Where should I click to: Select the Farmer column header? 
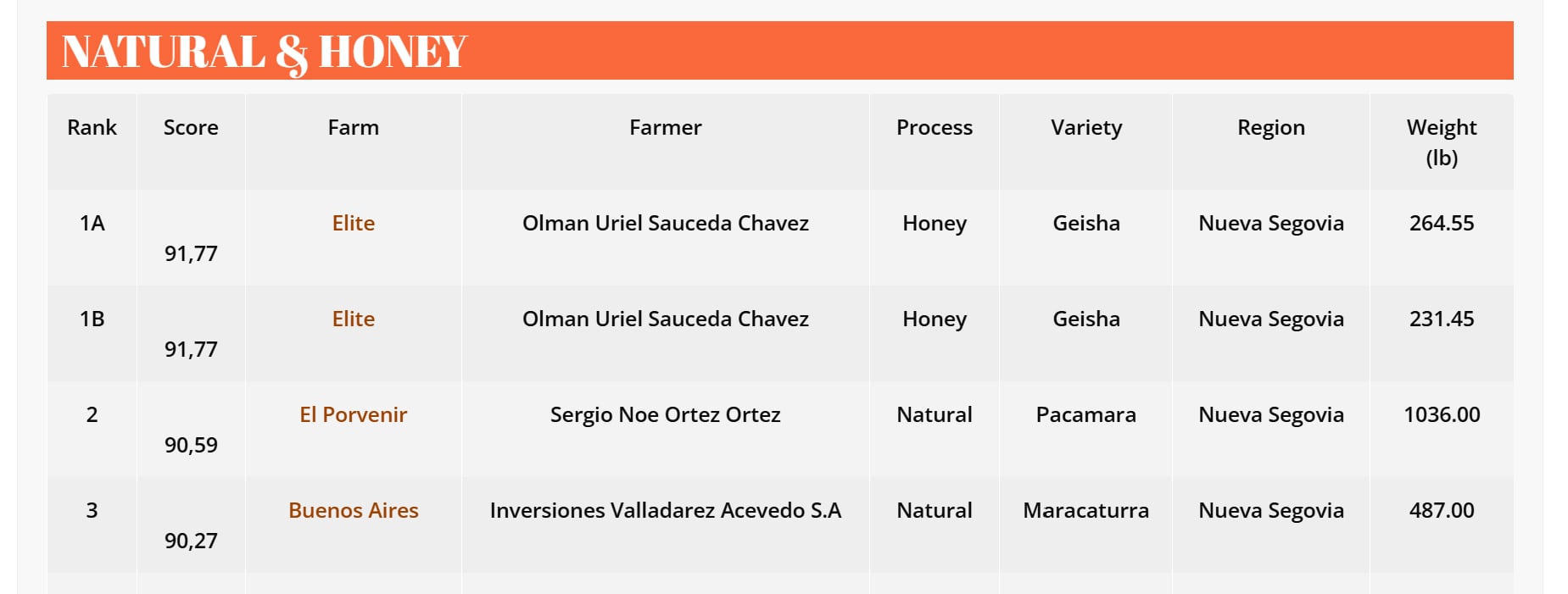pos(665,127)
